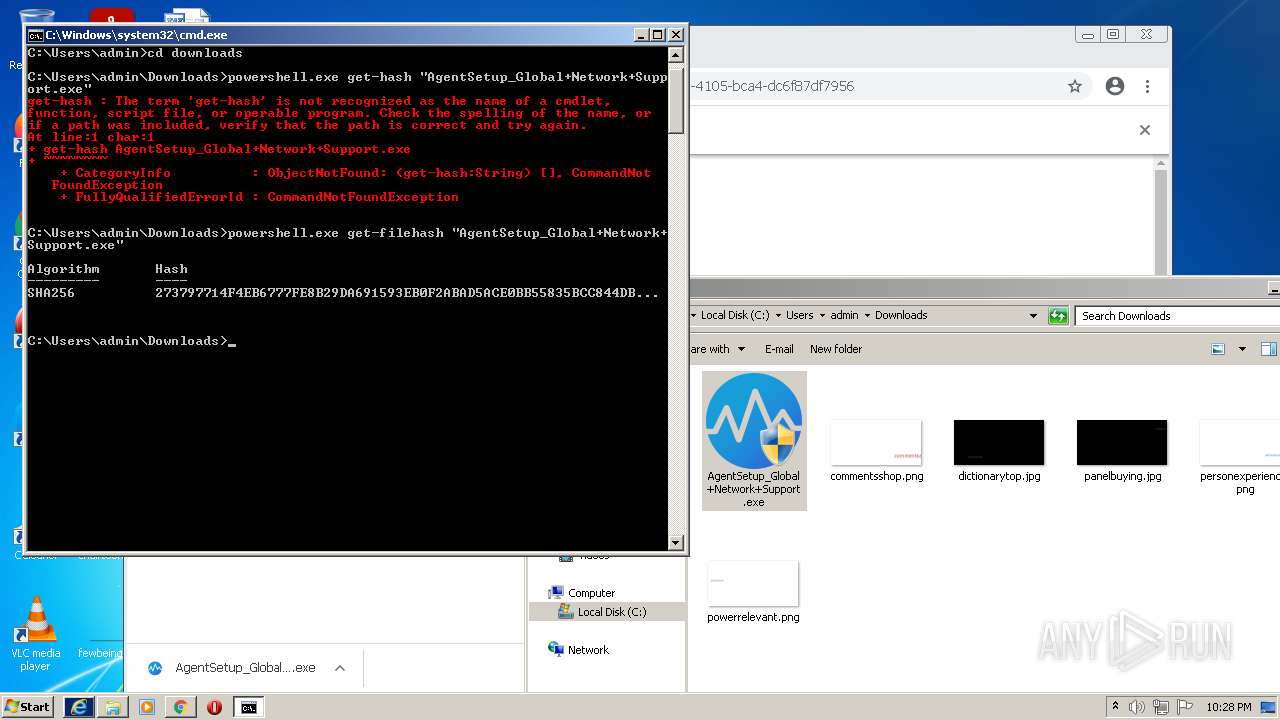Select 'admin' breadcrumb in Explorer path
This screenshot has height=720, width=1280.
click(x=844, y=315)
